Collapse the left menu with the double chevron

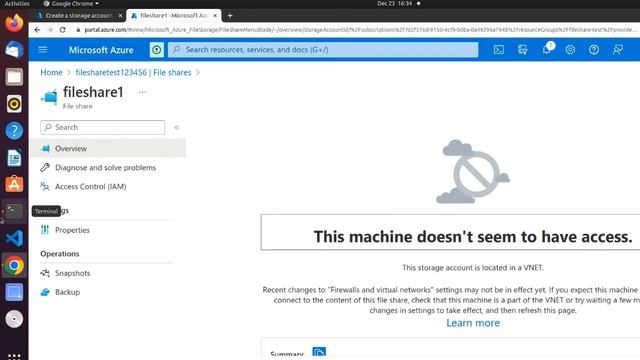point(176,127)
